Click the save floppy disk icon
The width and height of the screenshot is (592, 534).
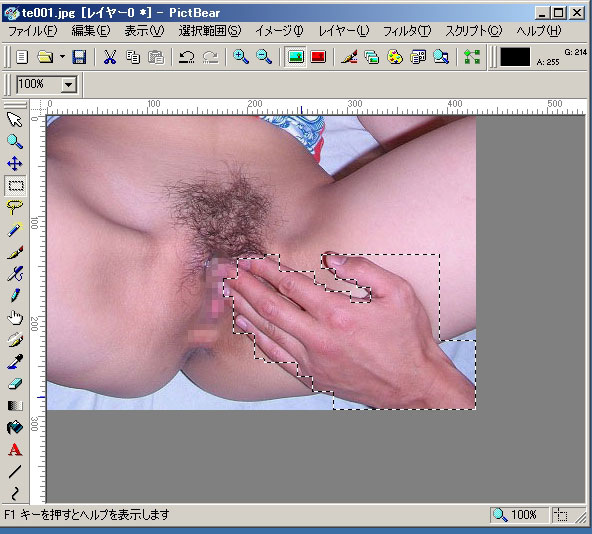pos(79,57)
